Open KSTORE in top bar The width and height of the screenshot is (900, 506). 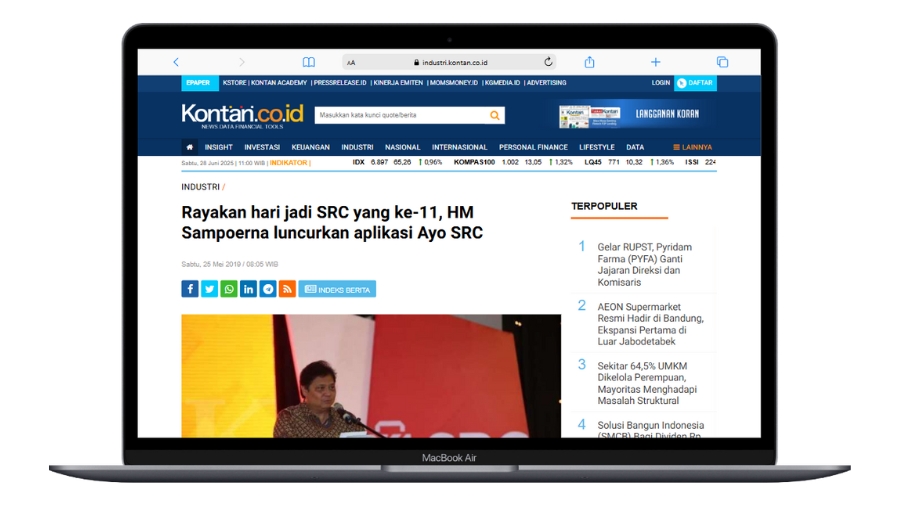pyautogui.click(x=234, y=83)
